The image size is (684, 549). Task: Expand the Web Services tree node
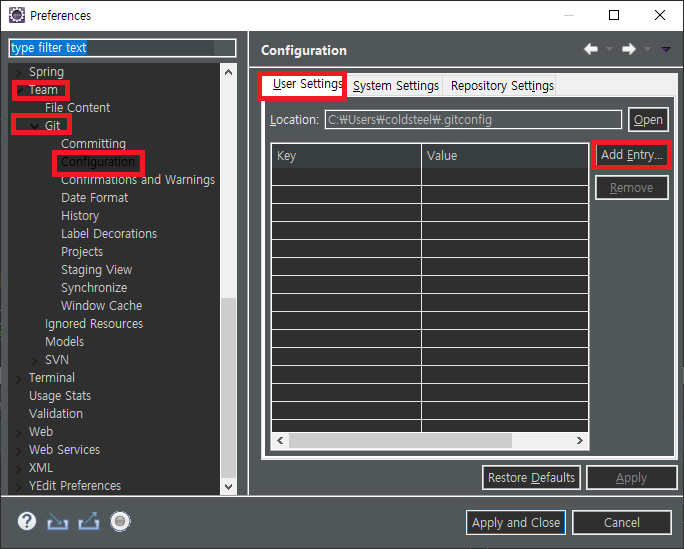[18, 450]
